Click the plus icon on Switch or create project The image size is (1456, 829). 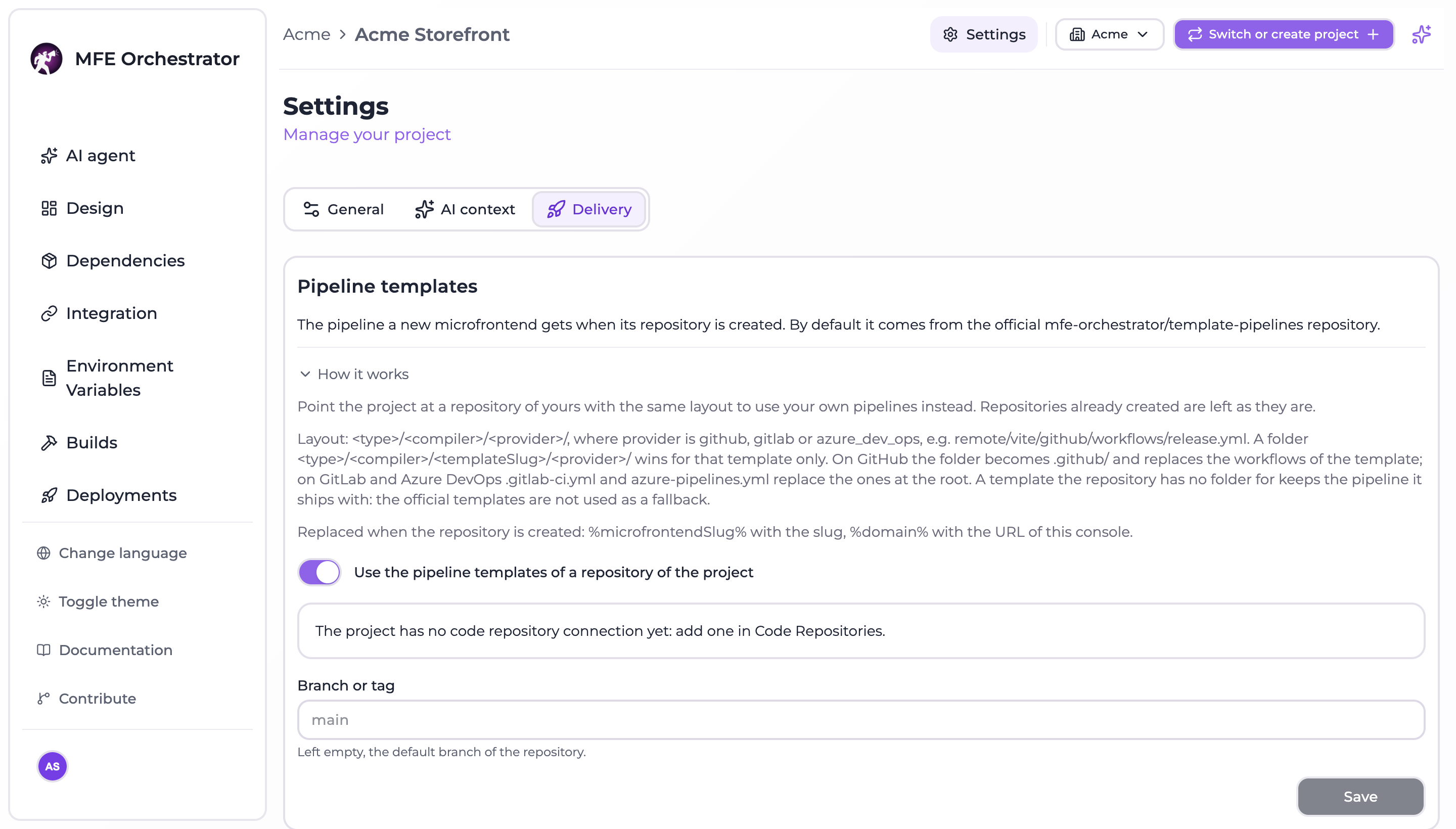(1374, 34)
